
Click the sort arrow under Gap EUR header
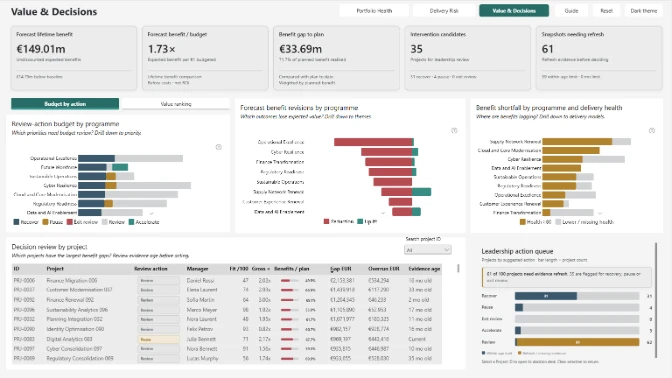pyautogui.click(x=332, y=271)
